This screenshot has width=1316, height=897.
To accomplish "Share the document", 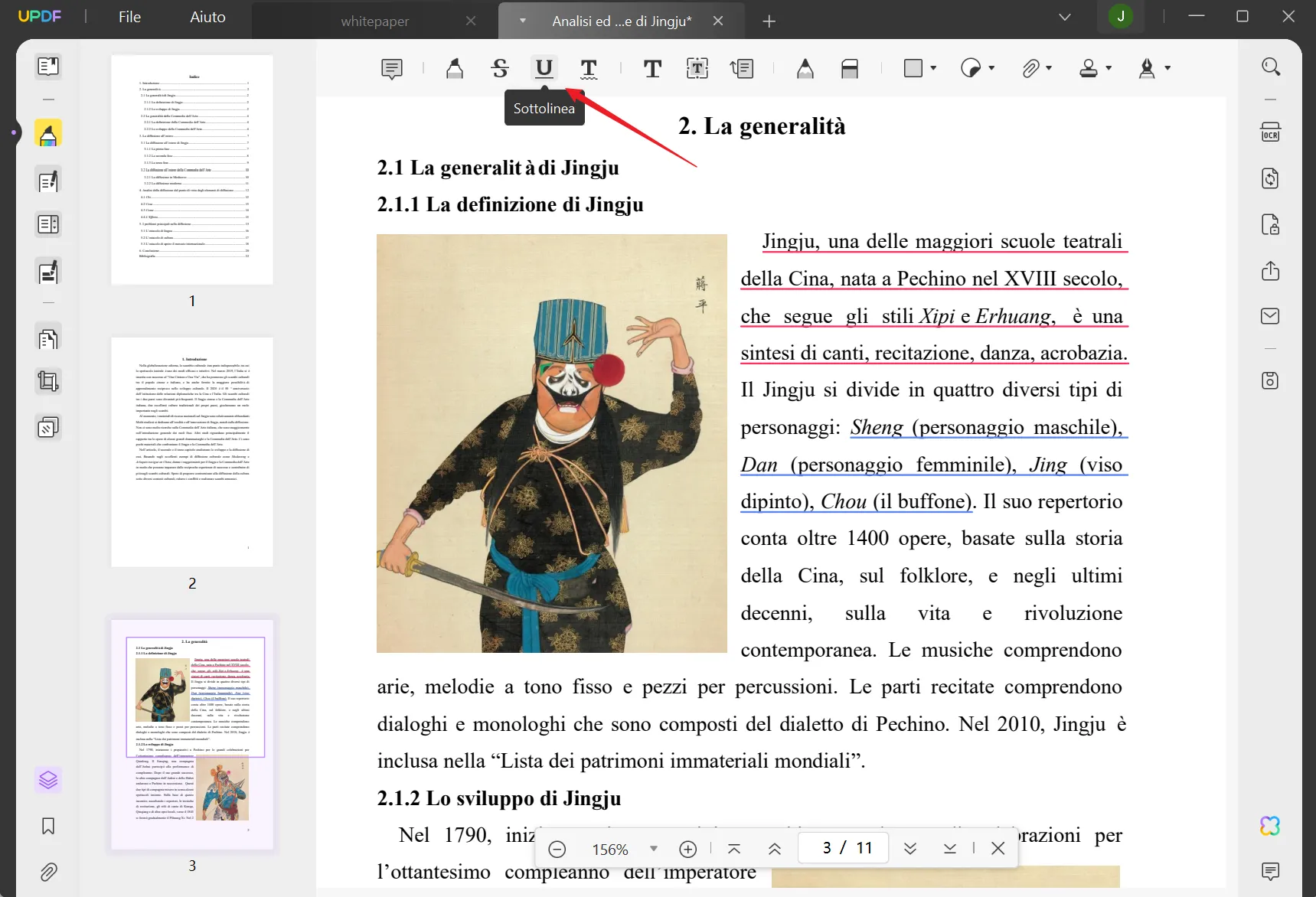I will click(x=1271, y=271).
